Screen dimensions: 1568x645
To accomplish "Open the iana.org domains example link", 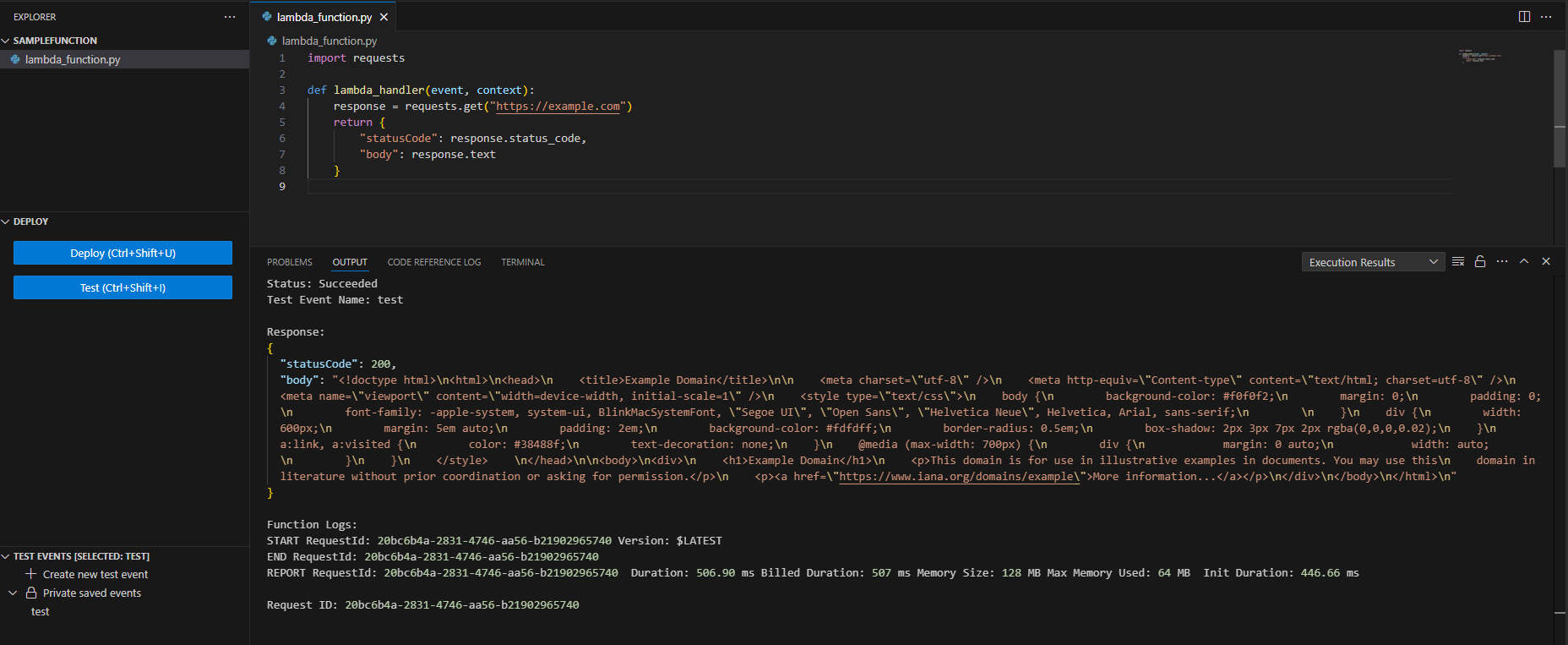I will [960, 477].
